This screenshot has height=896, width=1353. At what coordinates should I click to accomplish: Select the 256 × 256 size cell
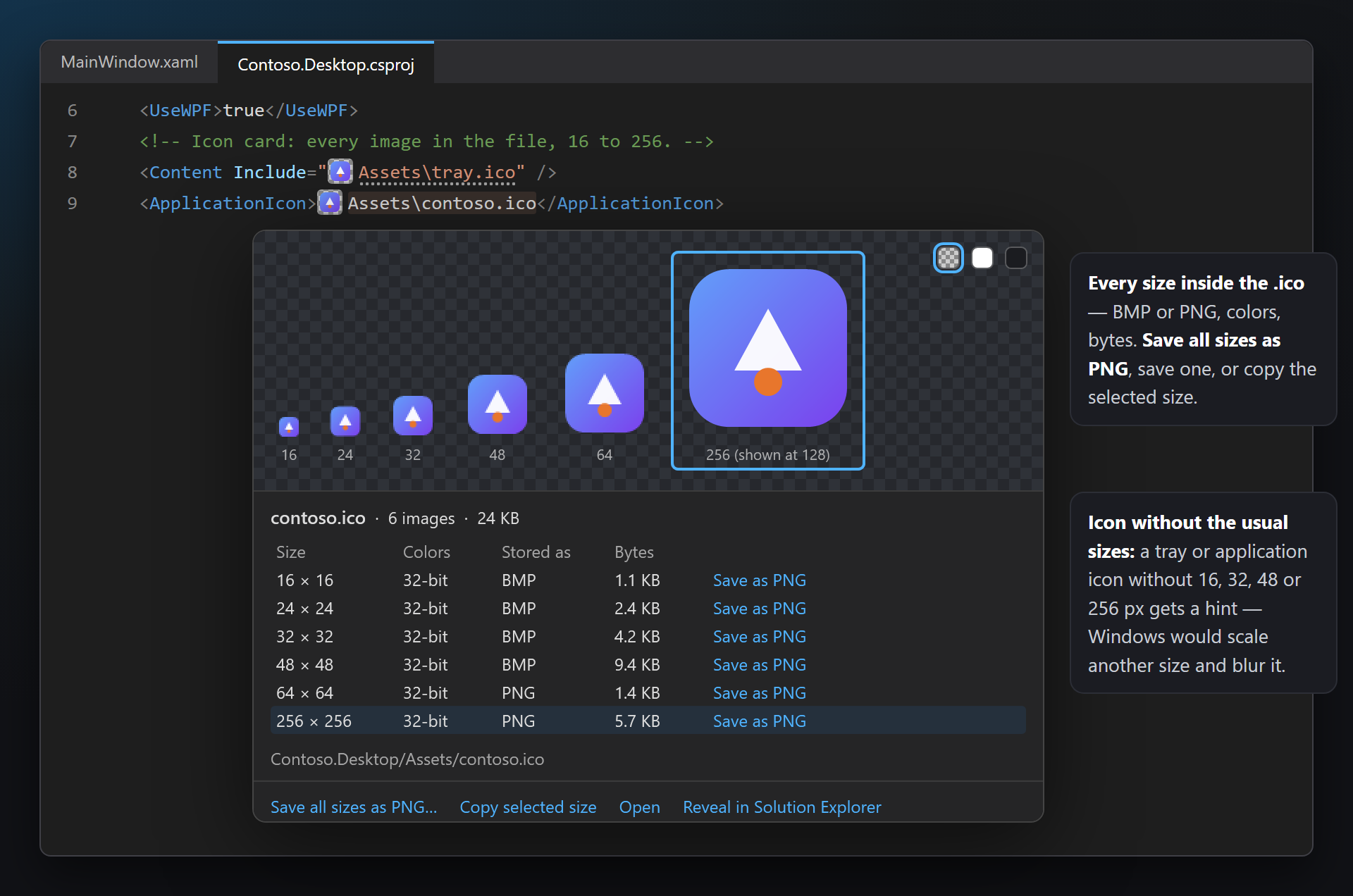point(314,721)
